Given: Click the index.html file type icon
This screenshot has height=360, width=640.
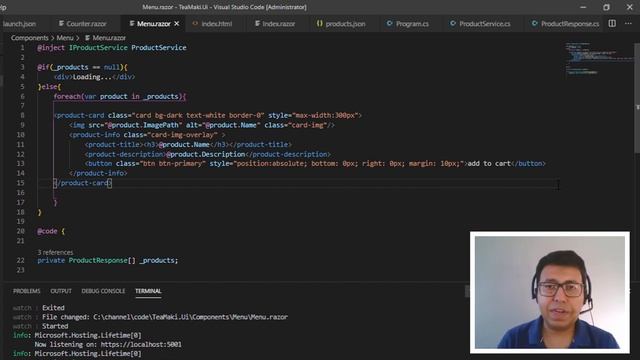Looking at the screenshot, I should click(x=195, y=24).
